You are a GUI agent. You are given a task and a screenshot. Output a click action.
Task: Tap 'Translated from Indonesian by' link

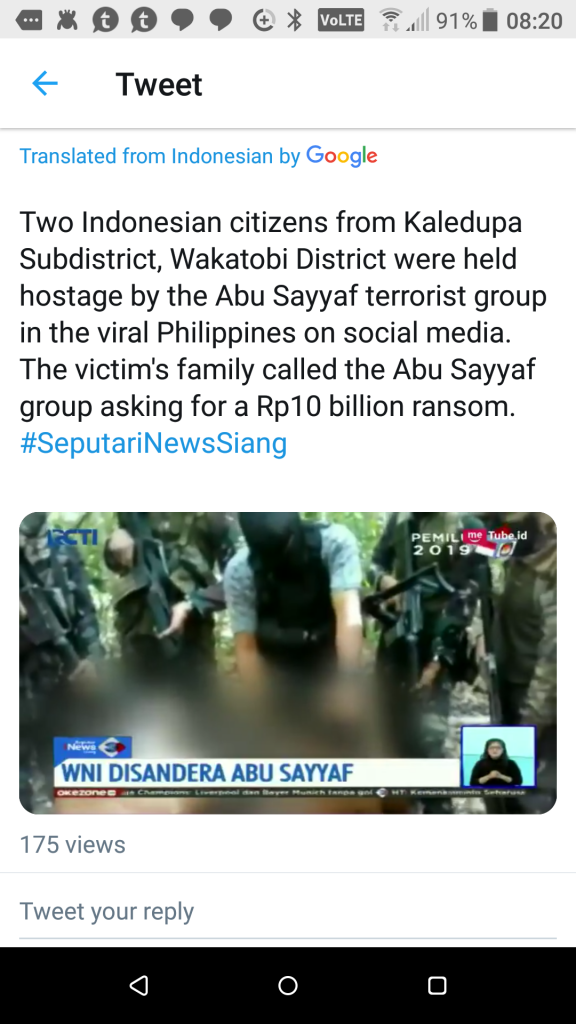click(160, 156)
